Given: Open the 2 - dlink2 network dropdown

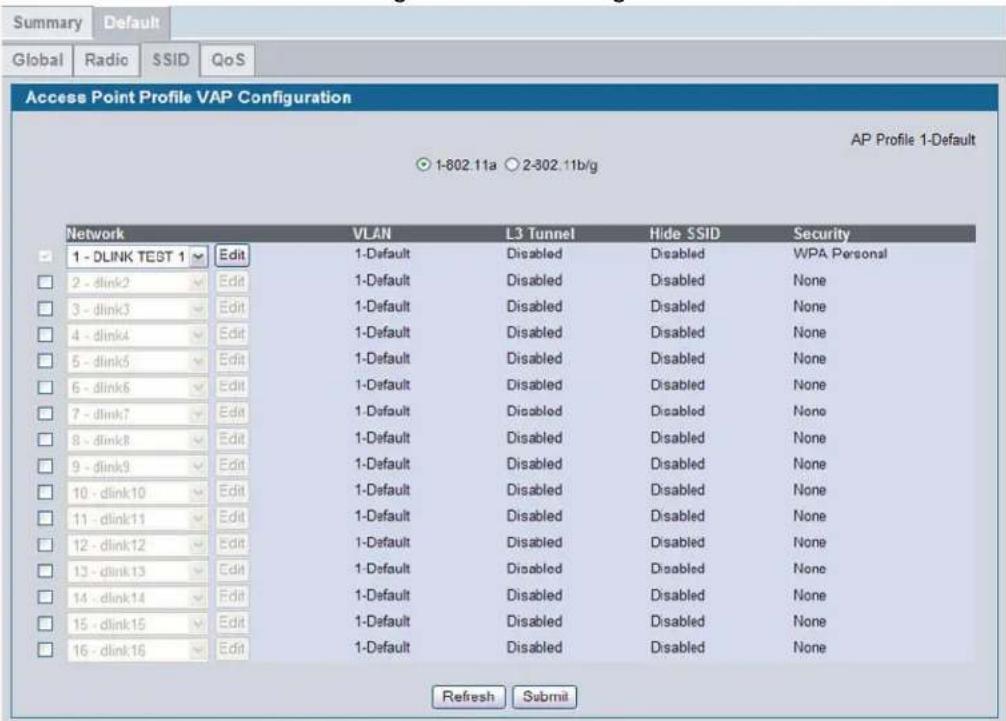Looking at the screenshot, I should point(137,282).
